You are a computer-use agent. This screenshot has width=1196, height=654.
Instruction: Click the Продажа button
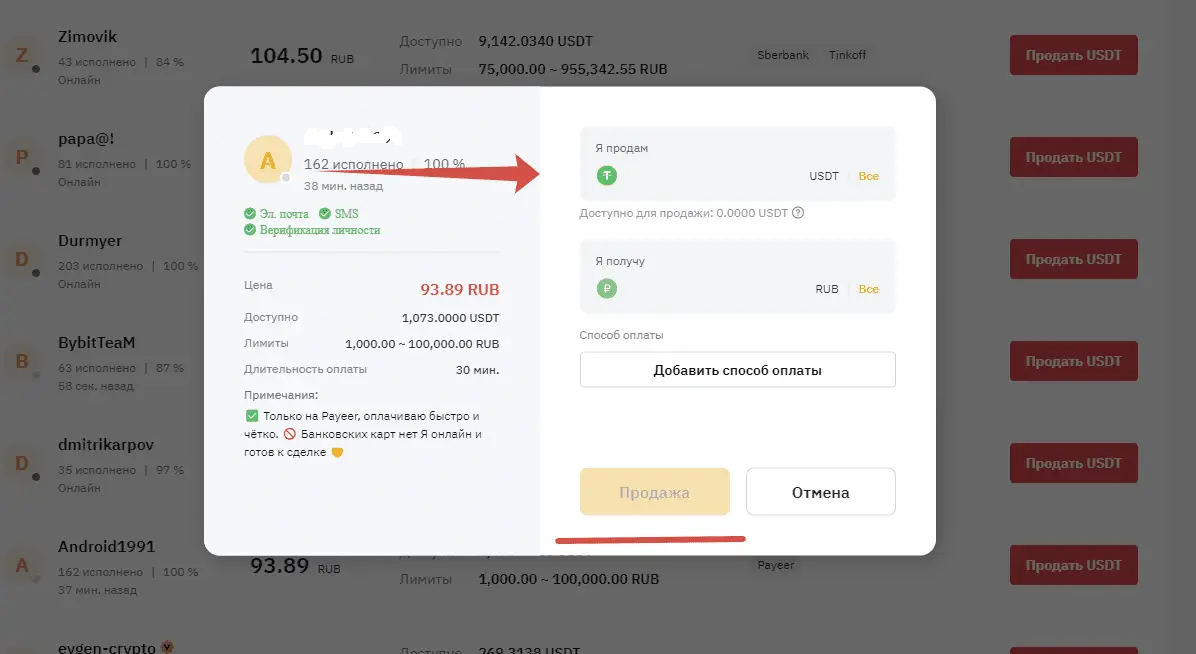click(655, 491)
